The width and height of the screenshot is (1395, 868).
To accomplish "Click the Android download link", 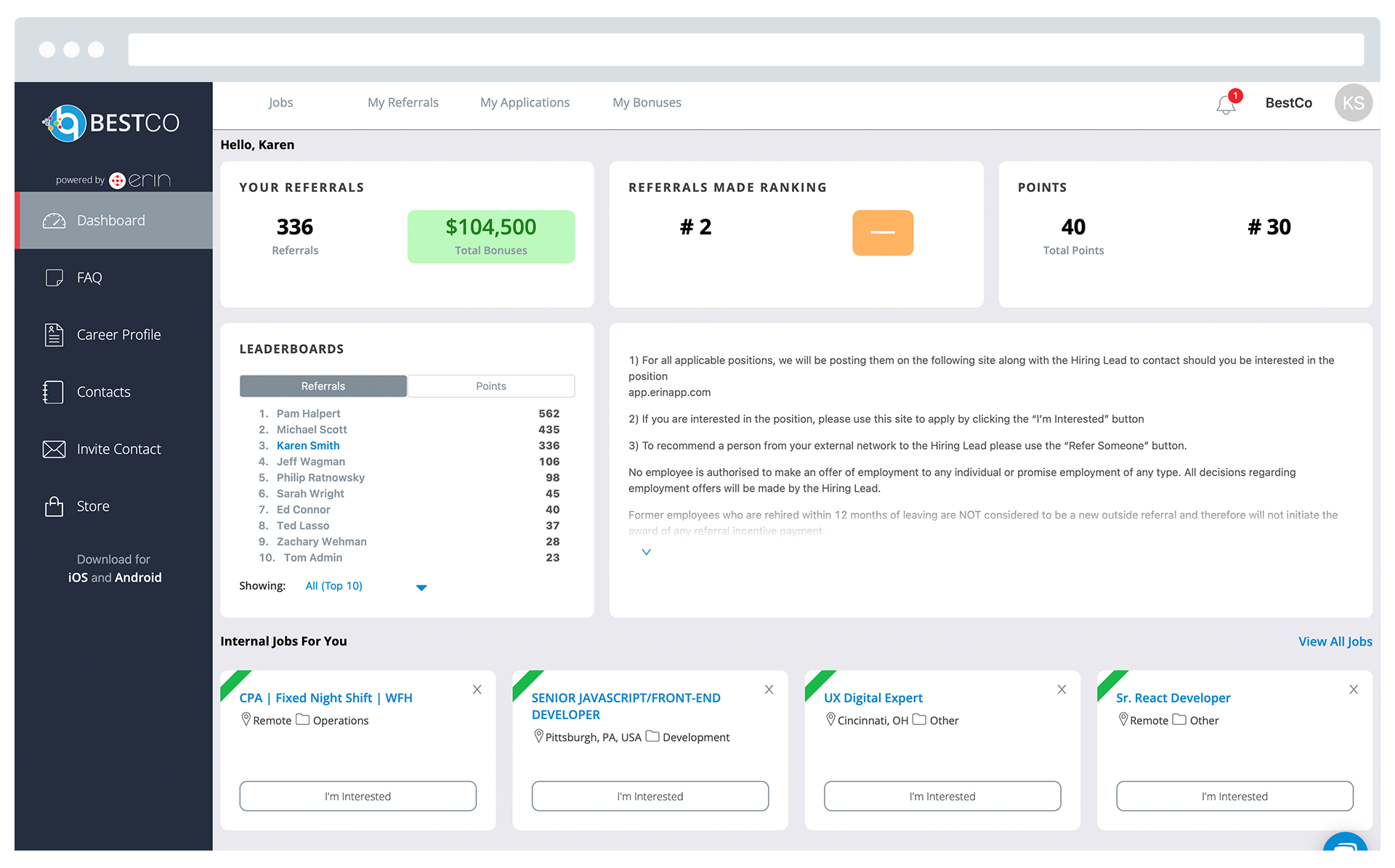I will [138, 577].
